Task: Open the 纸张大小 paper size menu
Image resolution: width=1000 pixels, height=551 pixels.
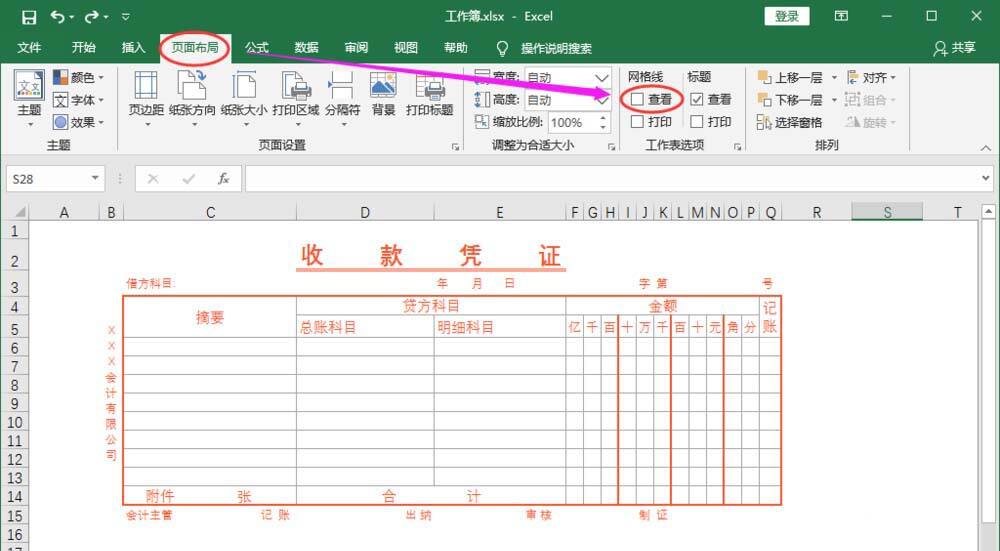Action: (x=244, y=98)
